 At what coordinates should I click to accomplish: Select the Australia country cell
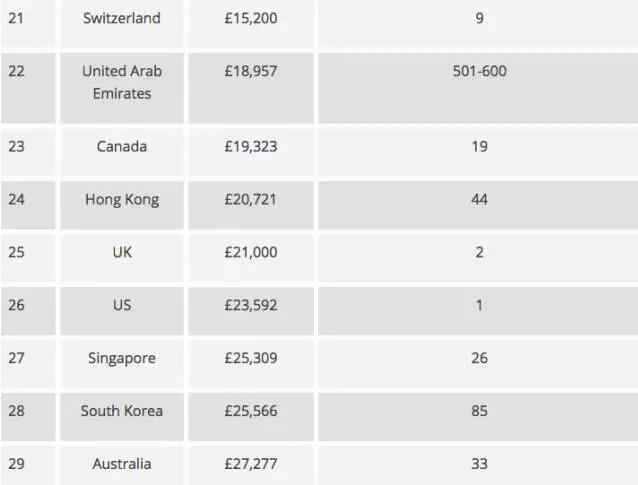[x=122, y=465]
